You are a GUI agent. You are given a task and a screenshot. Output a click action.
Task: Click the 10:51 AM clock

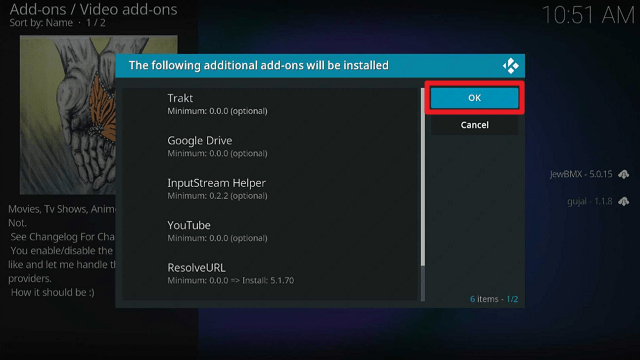tap(588, 16)
